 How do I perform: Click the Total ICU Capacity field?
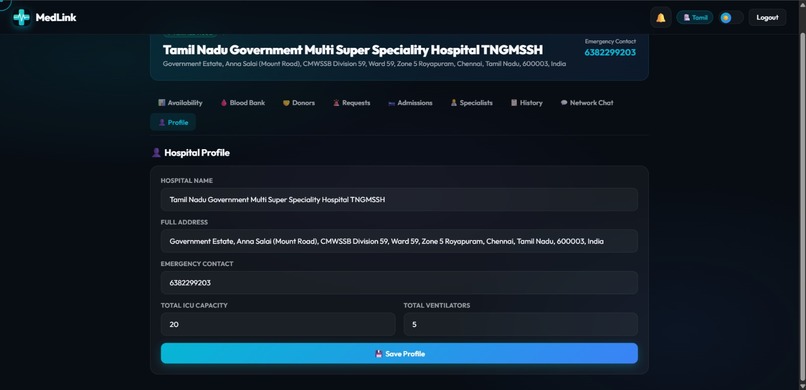(x=278, y=324)
